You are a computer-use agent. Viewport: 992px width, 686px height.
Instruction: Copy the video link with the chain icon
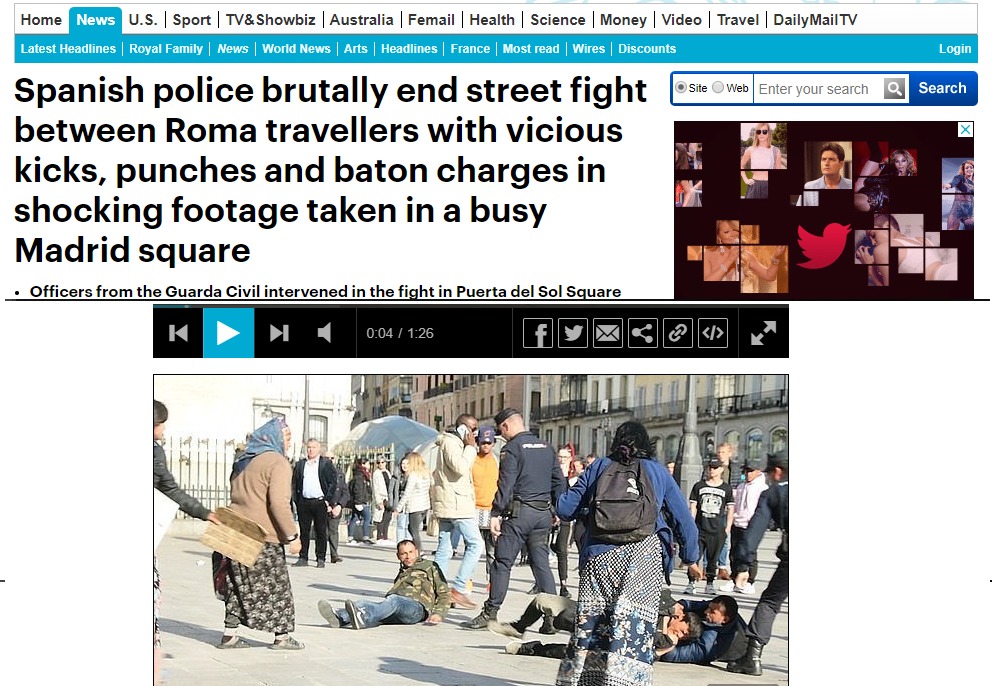click(x=678, y=333)
